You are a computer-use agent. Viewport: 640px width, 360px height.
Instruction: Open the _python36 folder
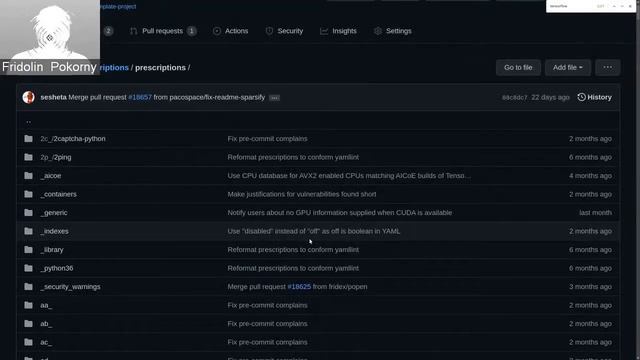pos(57,268)
